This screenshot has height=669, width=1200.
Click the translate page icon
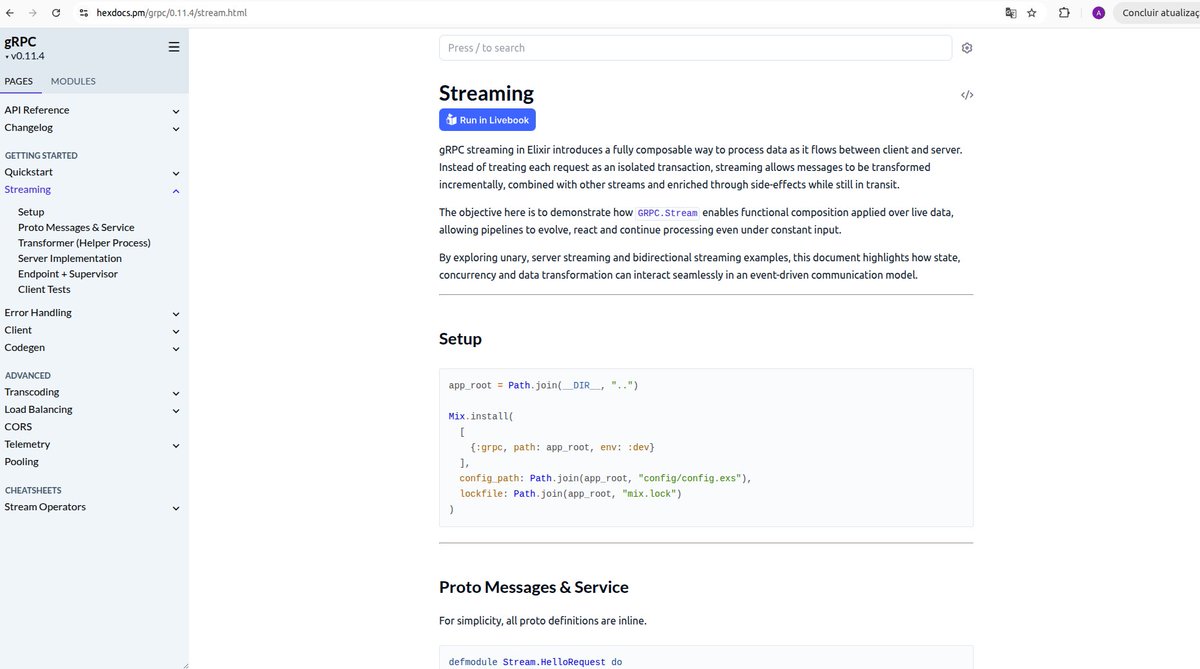1011,13
